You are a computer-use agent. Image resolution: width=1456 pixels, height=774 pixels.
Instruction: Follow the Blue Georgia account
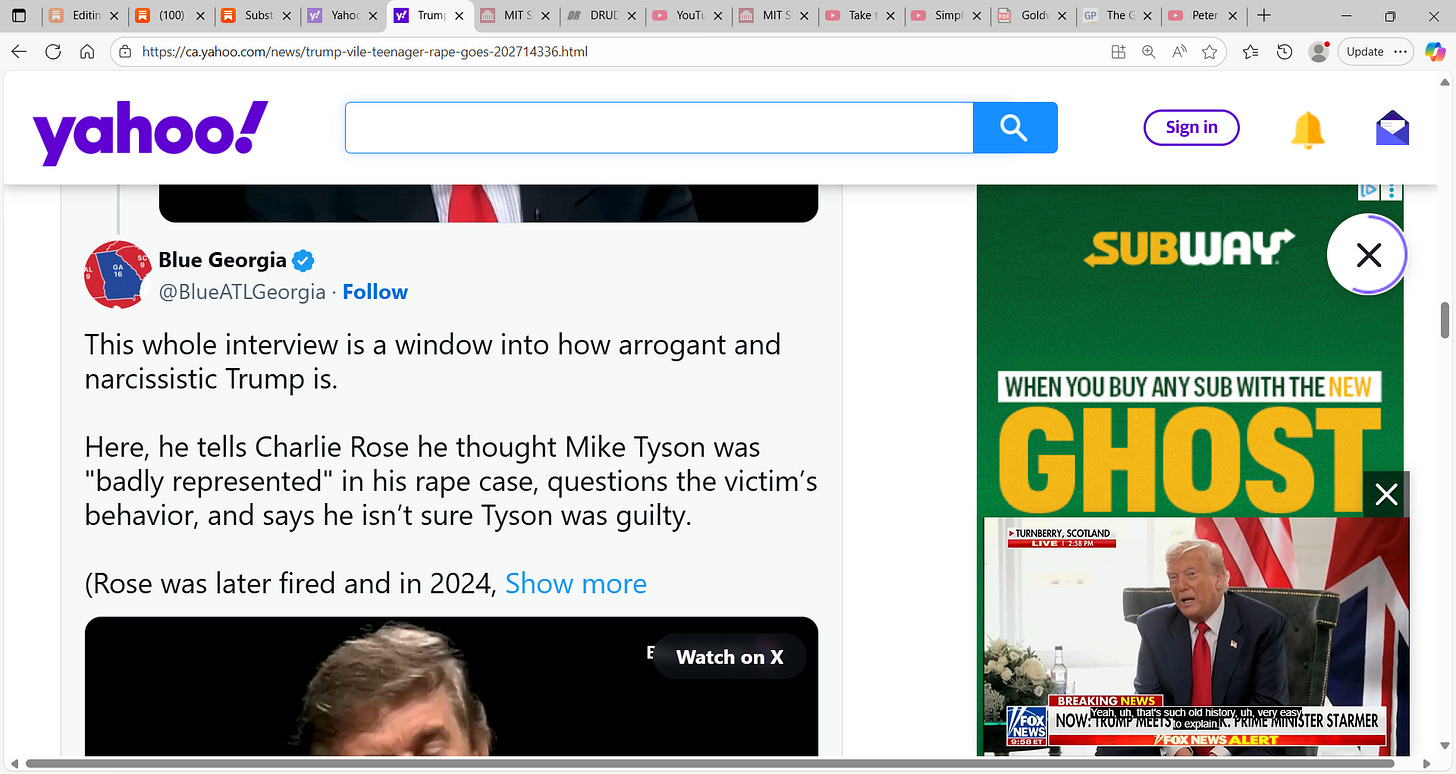tap(375, 292)
